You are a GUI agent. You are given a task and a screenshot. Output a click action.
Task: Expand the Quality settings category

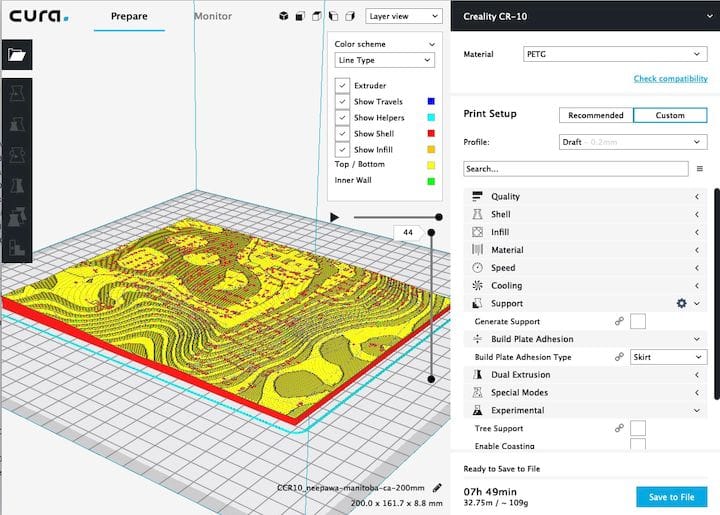(x=585, y=197)
